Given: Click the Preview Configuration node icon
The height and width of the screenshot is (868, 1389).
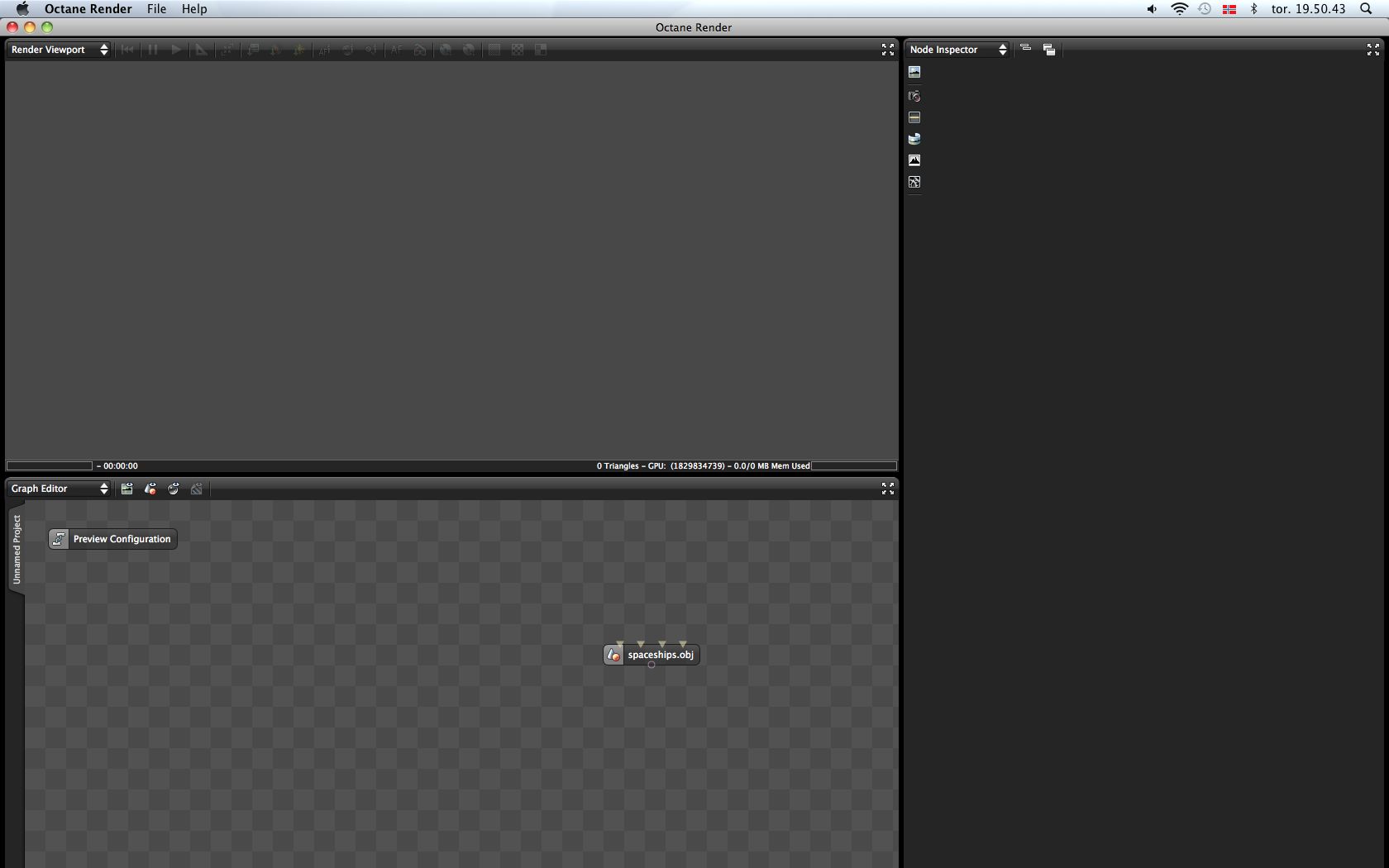Looking at the screenshot, I should (x=59, y=539).
